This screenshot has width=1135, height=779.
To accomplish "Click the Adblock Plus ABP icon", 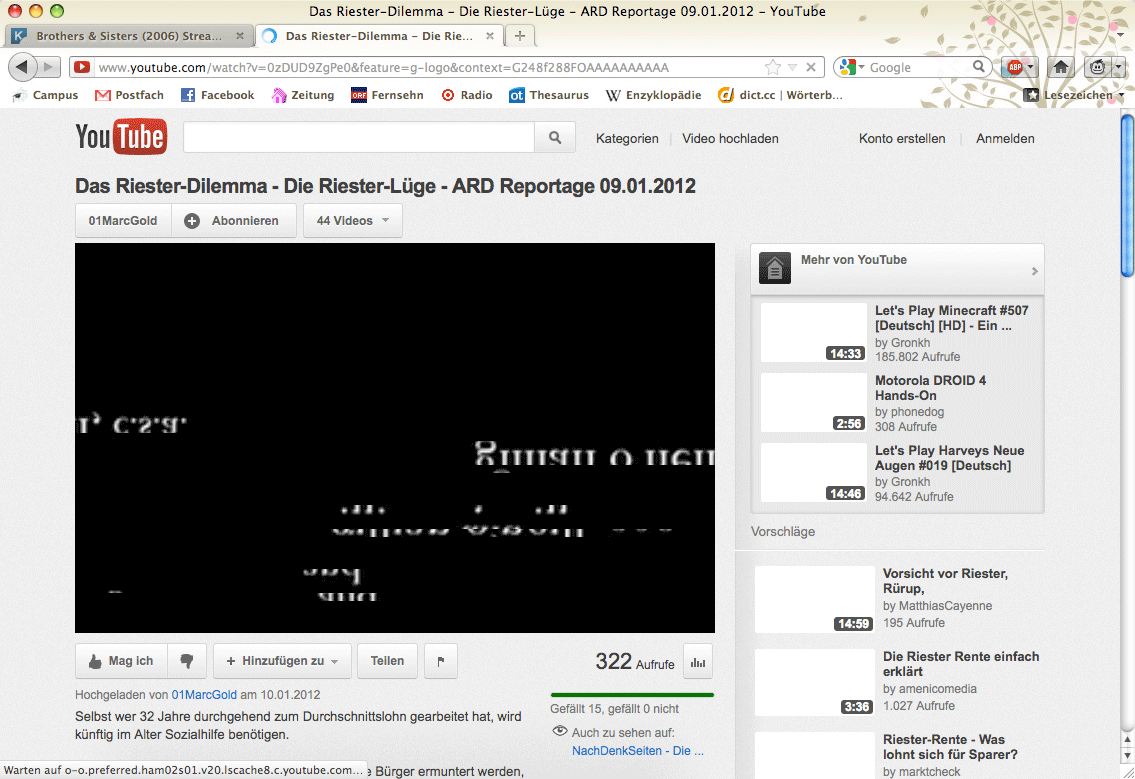I will click(1015, 67).
